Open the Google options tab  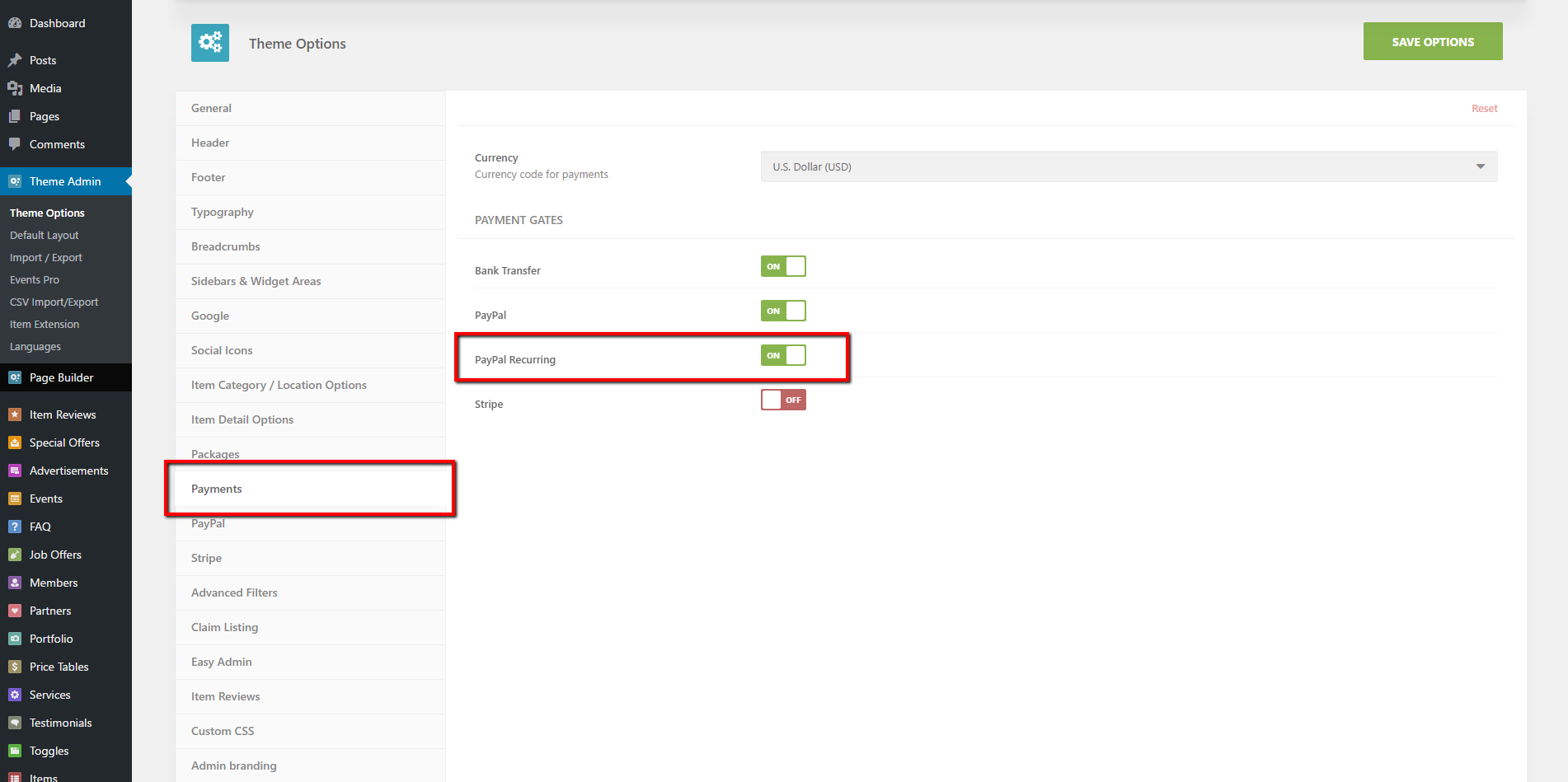[311, 316]
